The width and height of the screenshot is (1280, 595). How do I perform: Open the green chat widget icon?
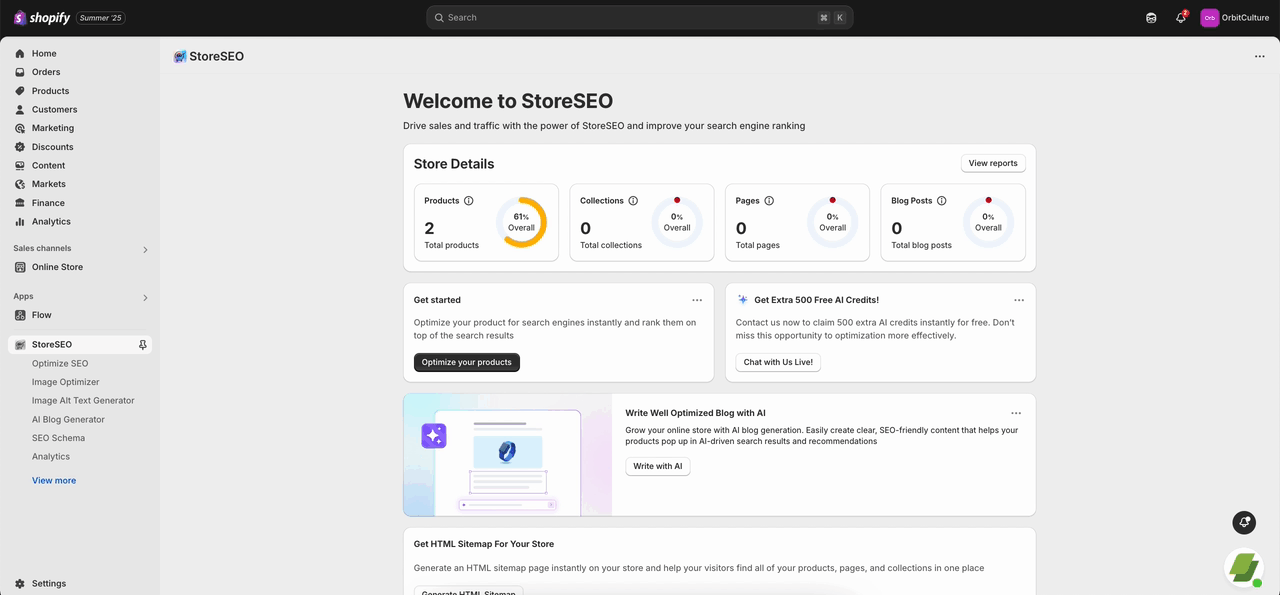[1244, 568]
